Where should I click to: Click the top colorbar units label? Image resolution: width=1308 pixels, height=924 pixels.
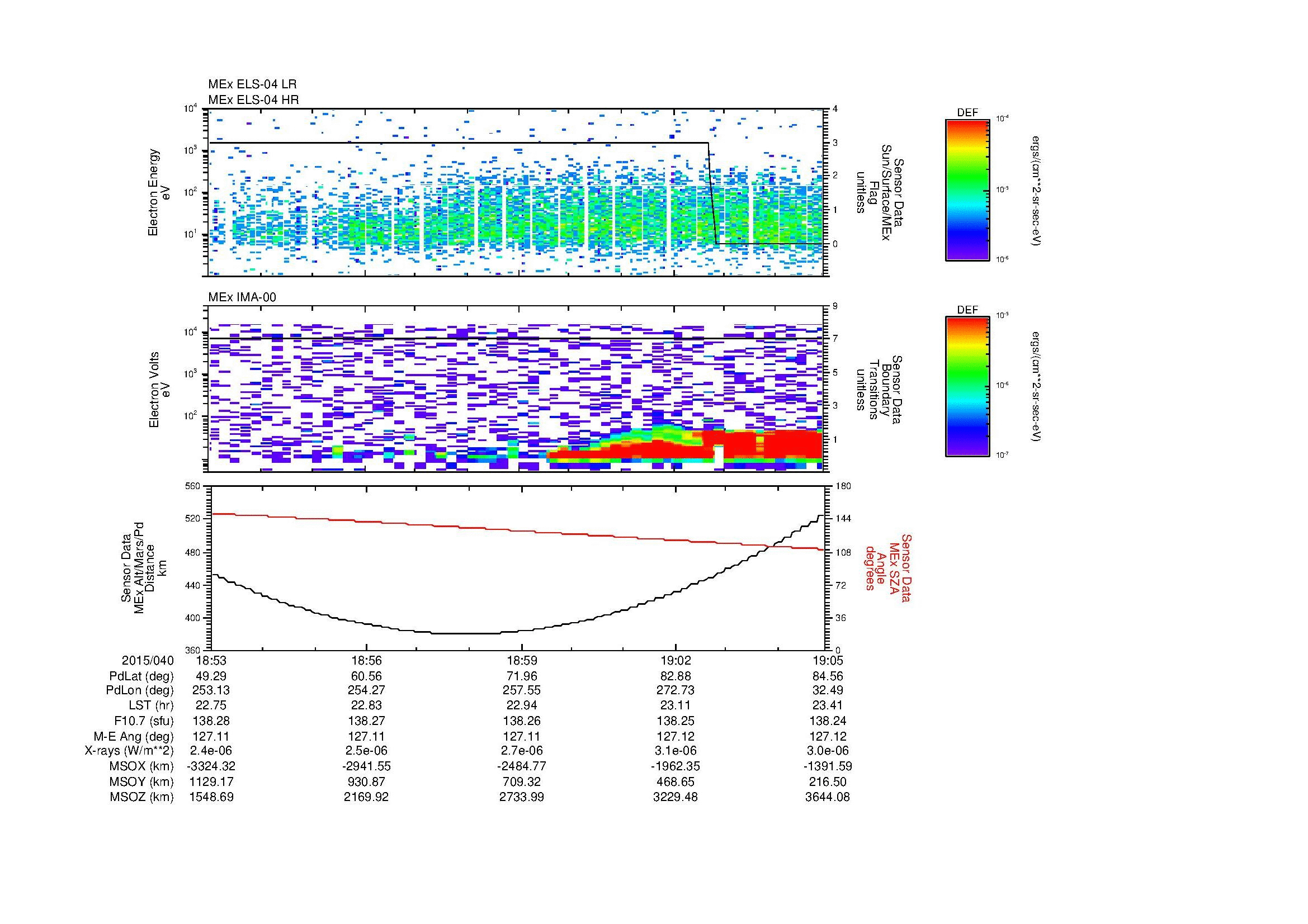(1036, 191)
